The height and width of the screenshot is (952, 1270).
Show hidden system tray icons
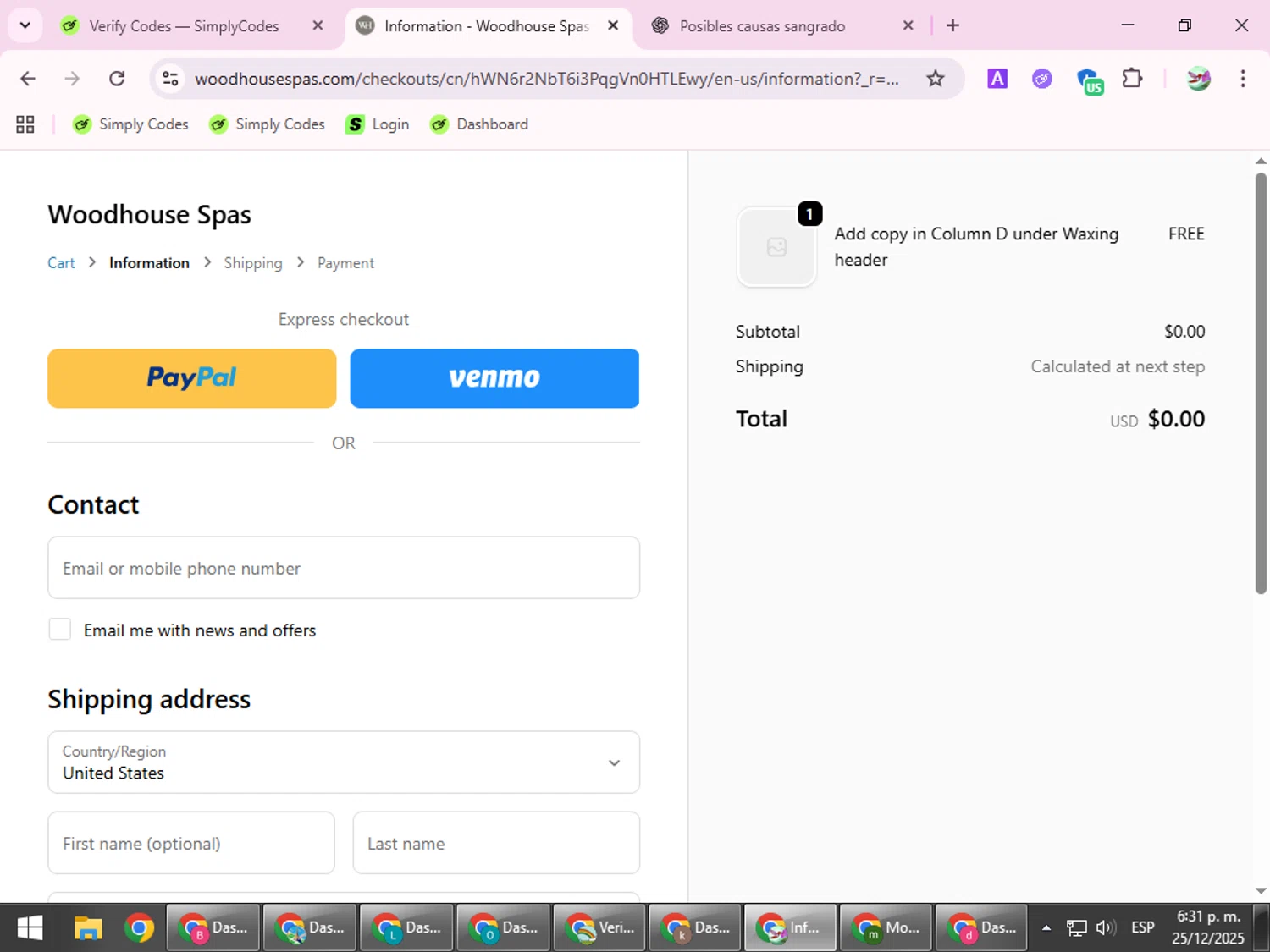[1046, 928]
